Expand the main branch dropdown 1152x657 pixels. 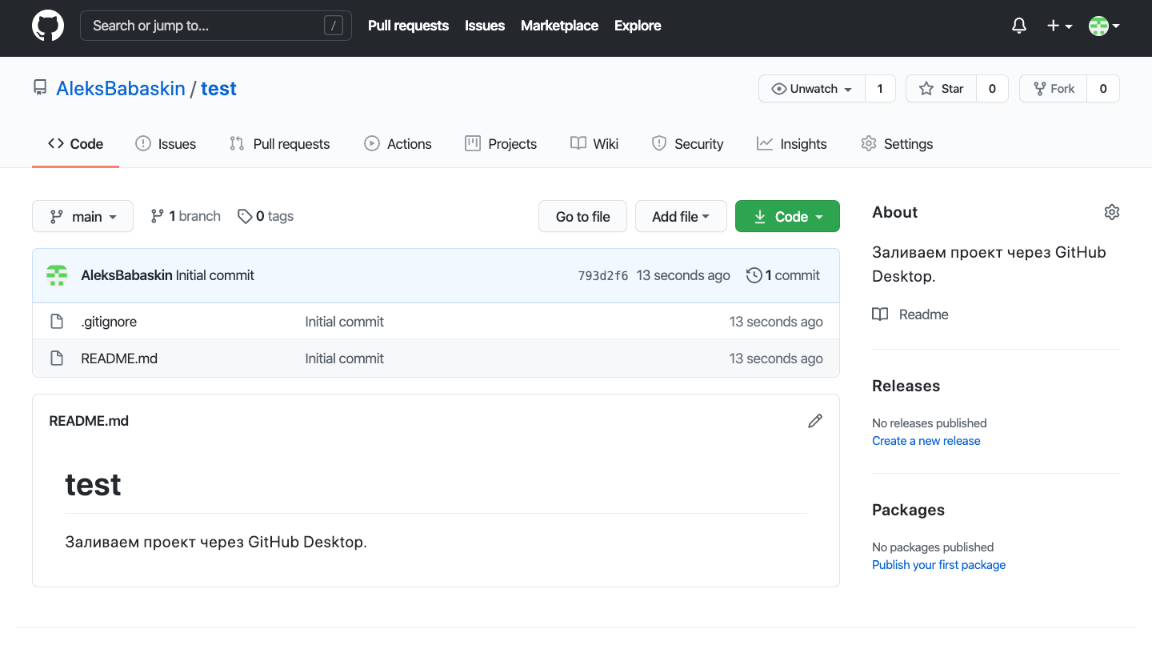pyautogui.click(x=83, y=216)
